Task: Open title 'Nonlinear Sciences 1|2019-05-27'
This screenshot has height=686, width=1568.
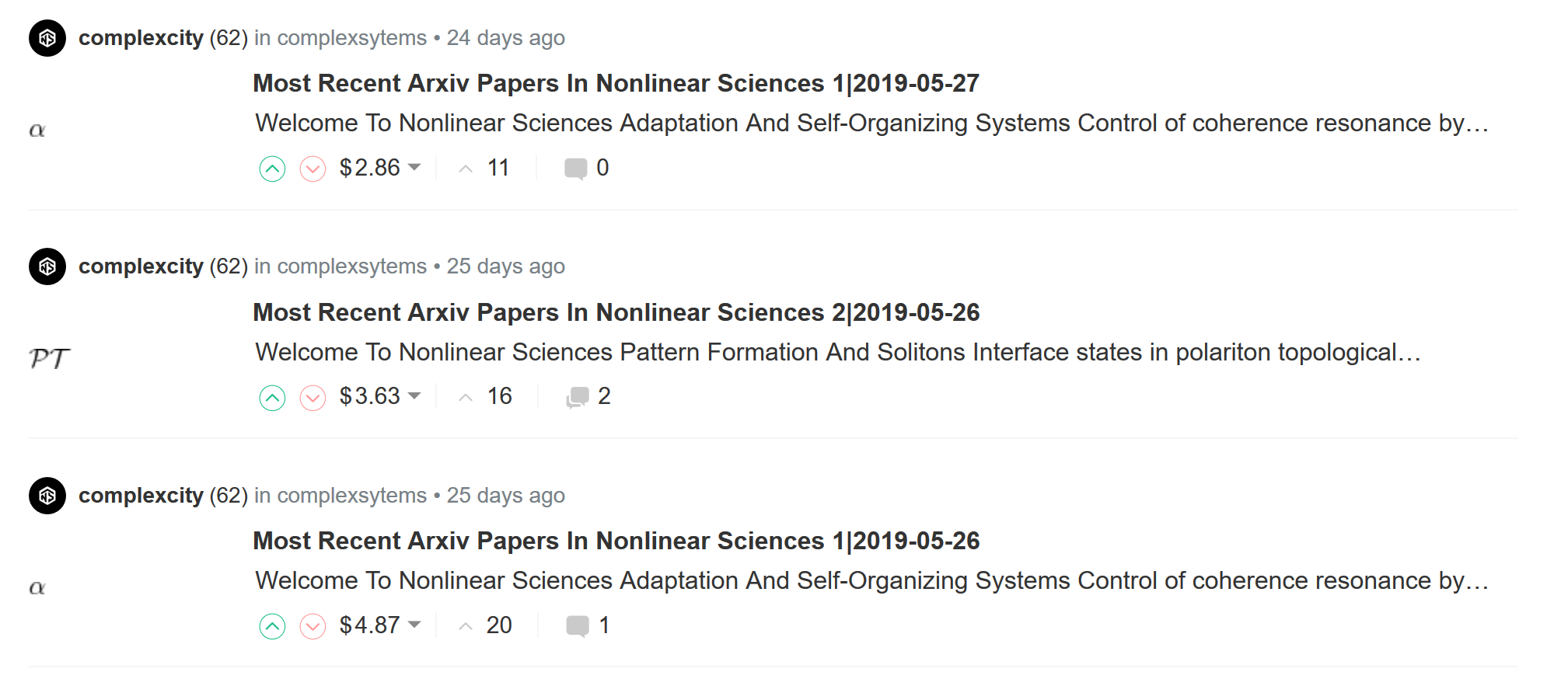Action: 616,83
